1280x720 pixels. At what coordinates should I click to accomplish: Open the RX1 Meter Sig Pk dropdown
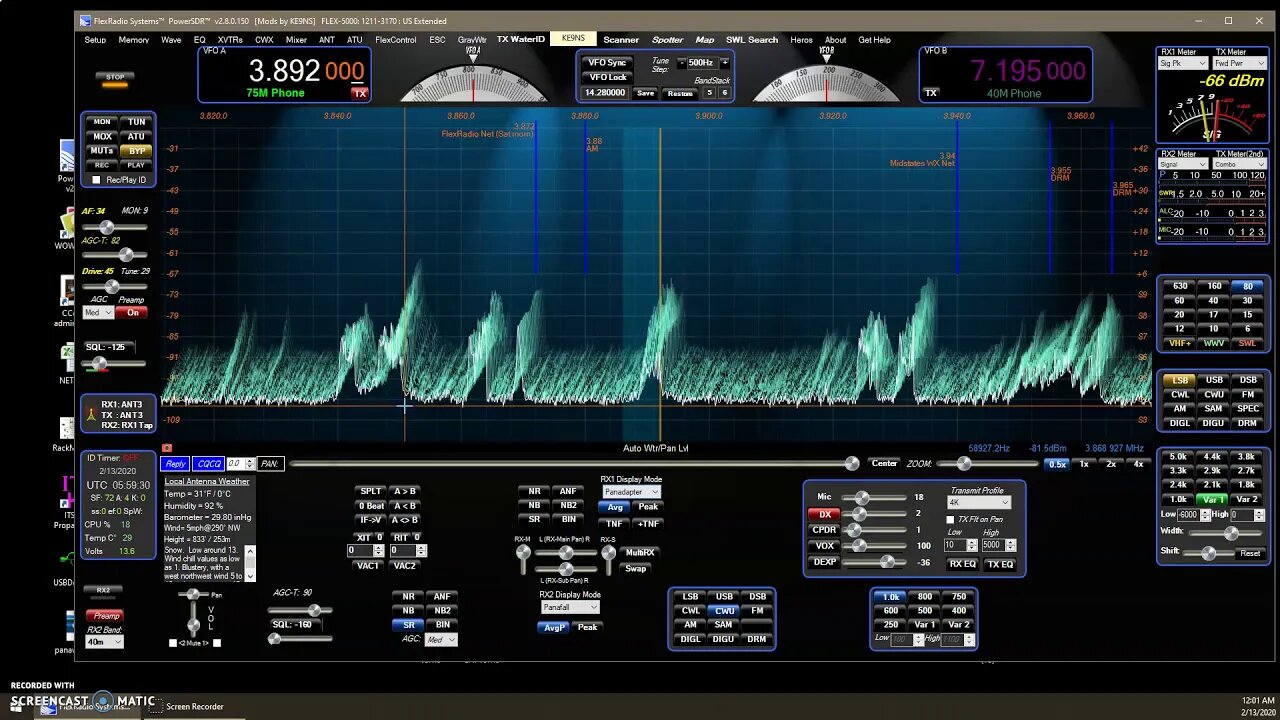1183,63
